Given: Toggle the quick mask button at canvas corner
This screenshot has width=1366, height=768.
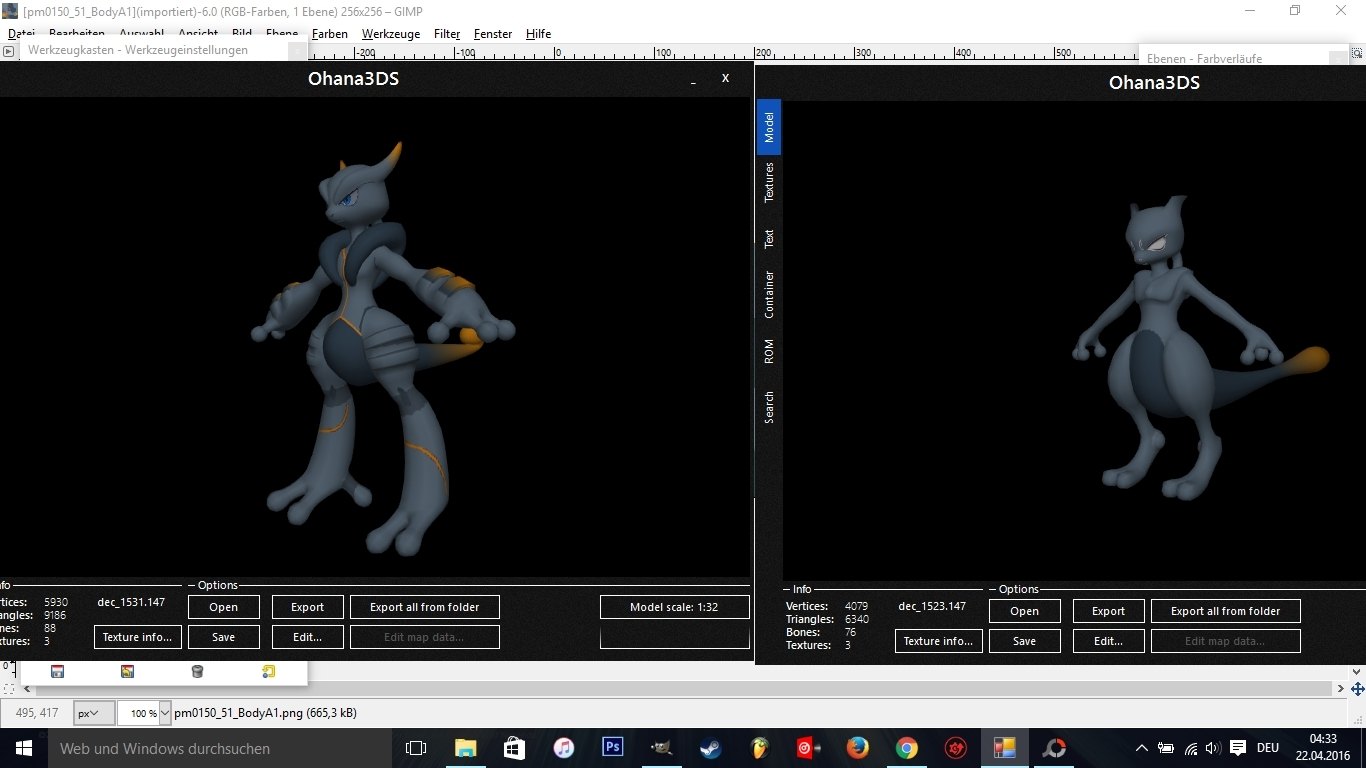Looking at the screenshot, I should [x=9, y=689].
